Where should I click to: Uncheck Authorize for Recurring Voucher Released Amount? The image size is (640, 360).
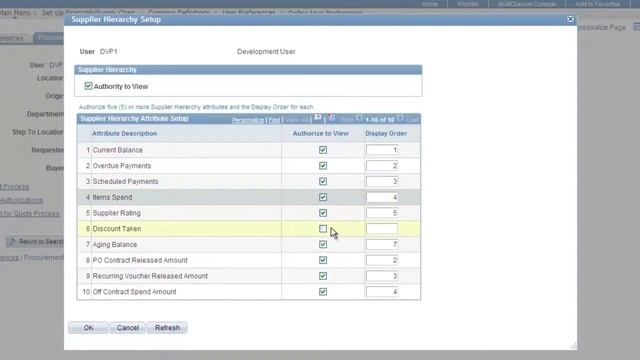323,276
